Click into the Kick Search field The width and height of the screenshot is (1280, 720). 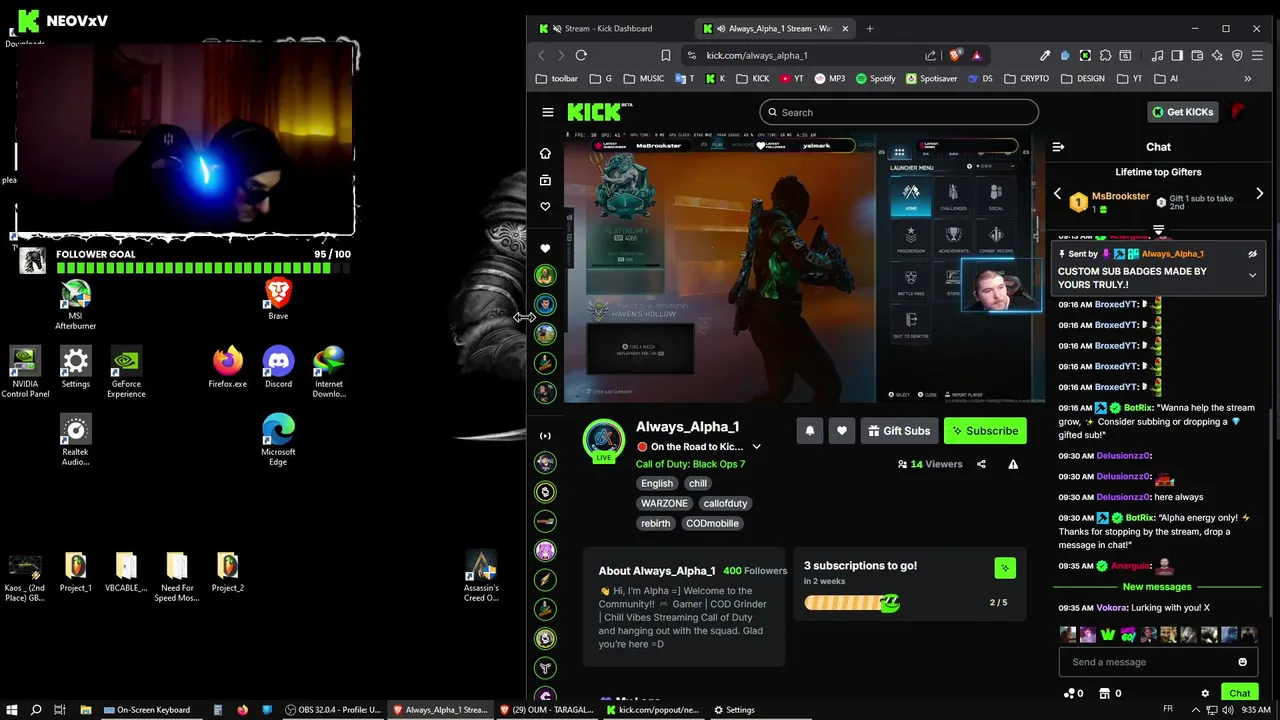[899, 112]
